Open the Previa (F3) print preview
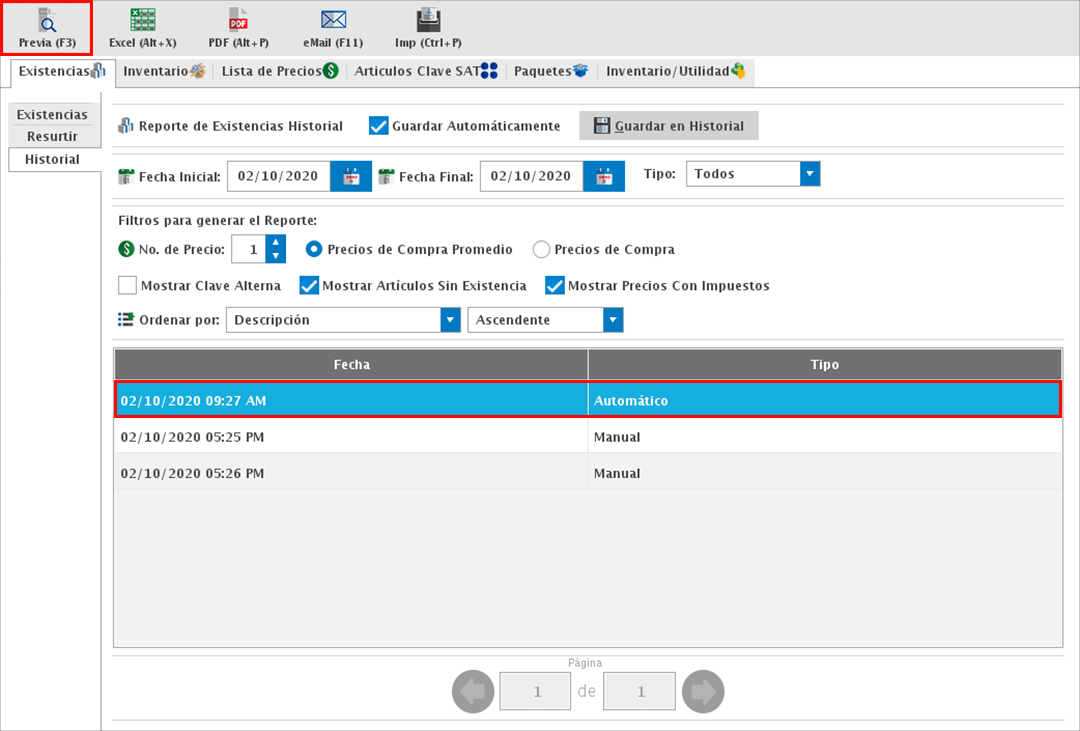 point(47,28)
